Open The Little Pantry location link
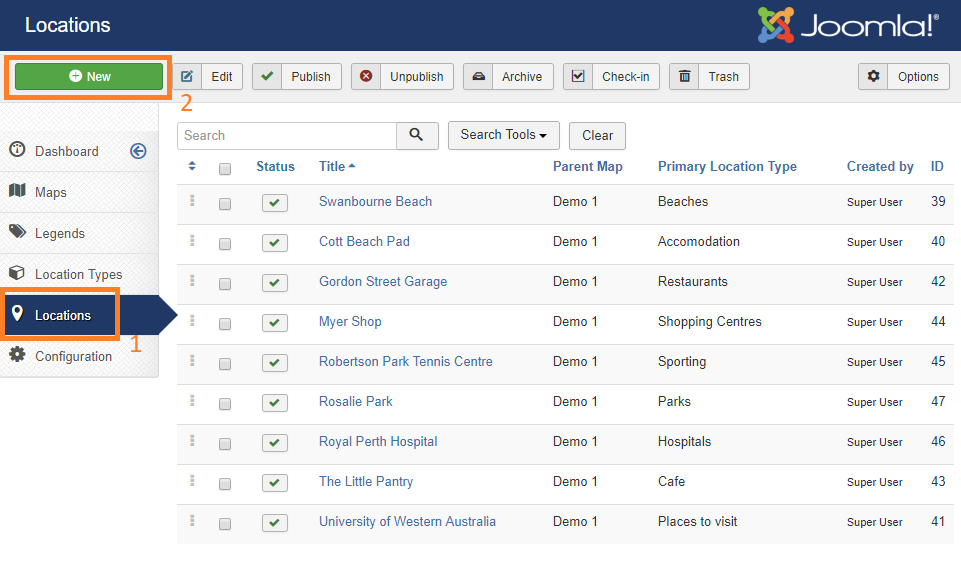Image resolution: width=961 pixels, height=565 pixels. click(x=366, y=482)
